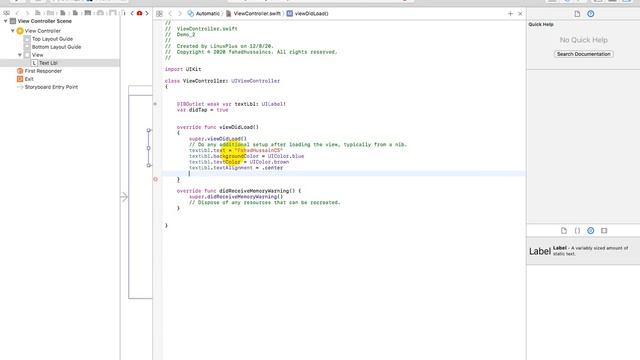This screenshot has height=360, width=640.
Task: Click the Automatic assistant mode icon
Action: pos(191,13)
